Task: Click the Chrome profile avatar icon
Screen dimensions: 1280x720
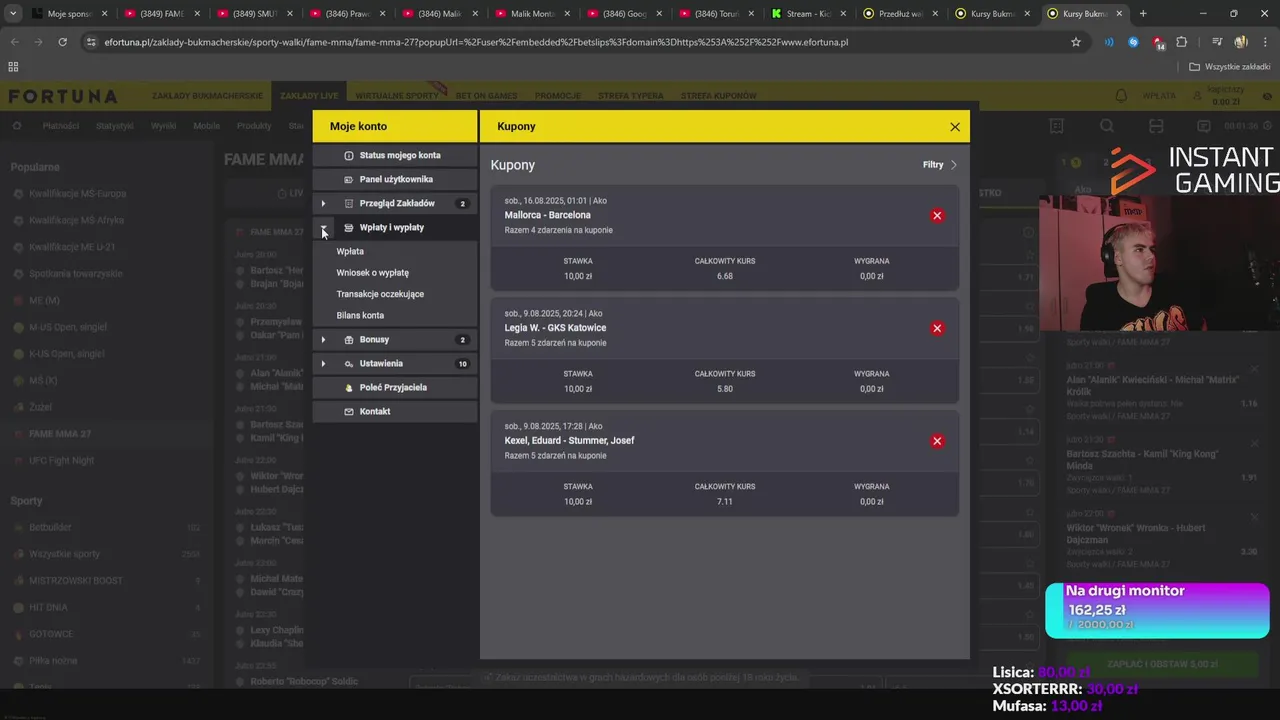Action: pyautogui.click(x=1241, y=42)
